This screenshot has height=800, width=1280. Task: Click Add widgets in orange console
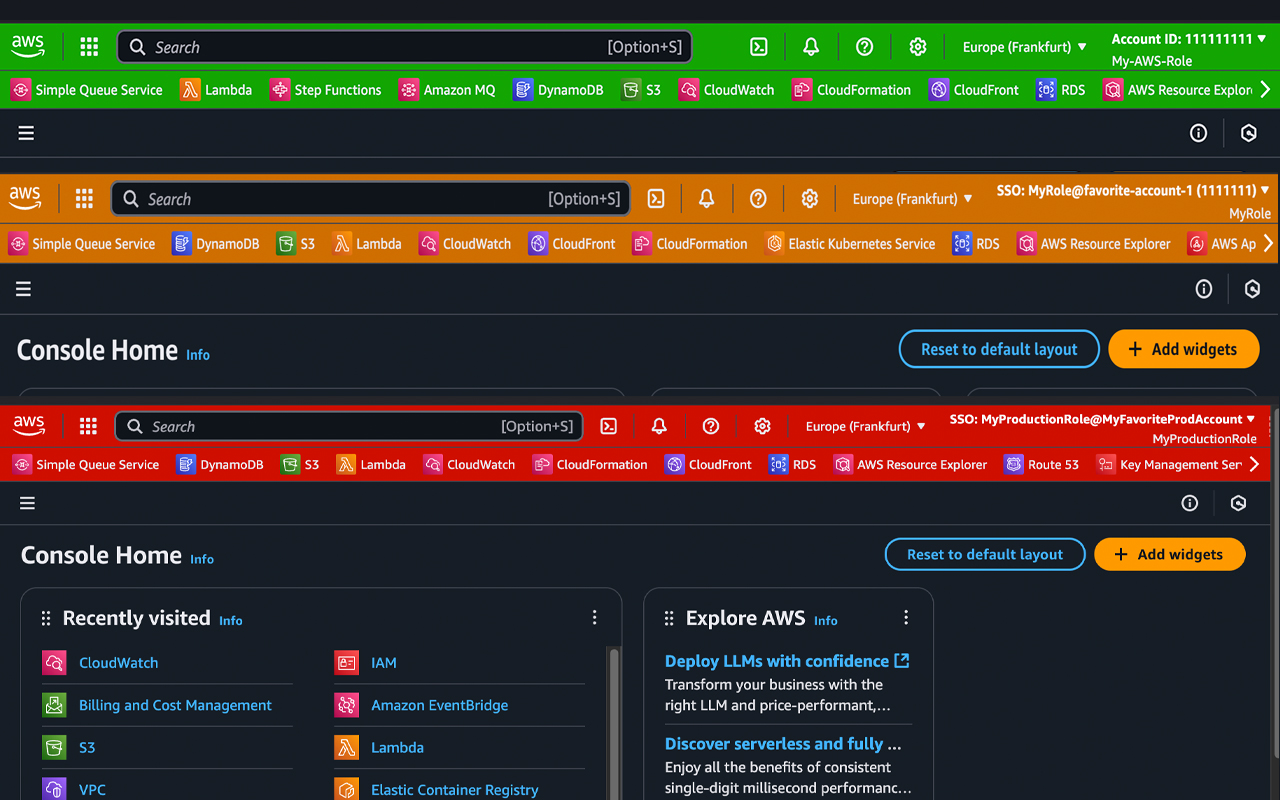tap(1183, 349)
